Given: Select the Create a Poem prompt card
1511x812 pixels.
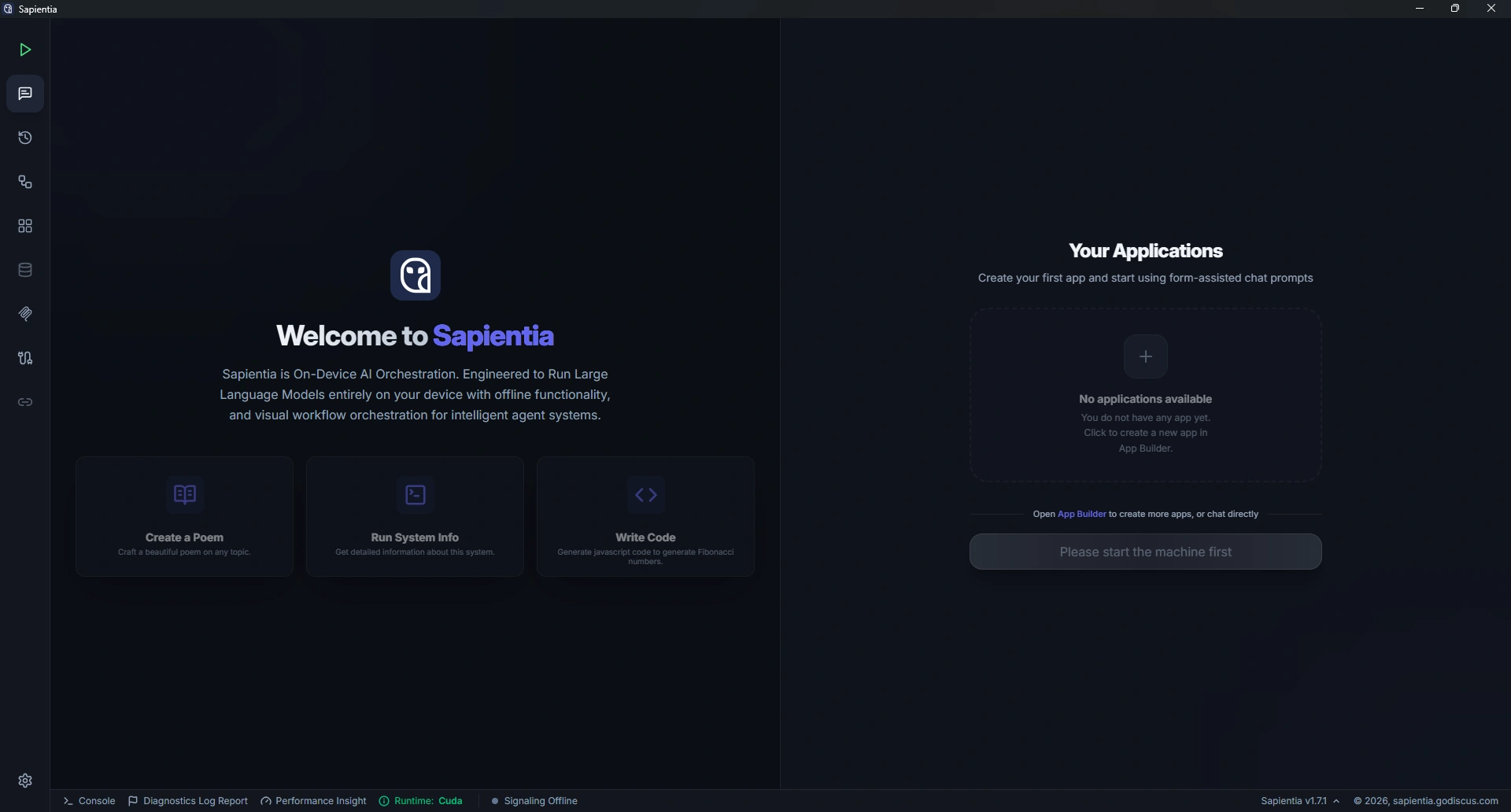Looking at the screenshot, I should pyautogui.click(x=183, y=516).
